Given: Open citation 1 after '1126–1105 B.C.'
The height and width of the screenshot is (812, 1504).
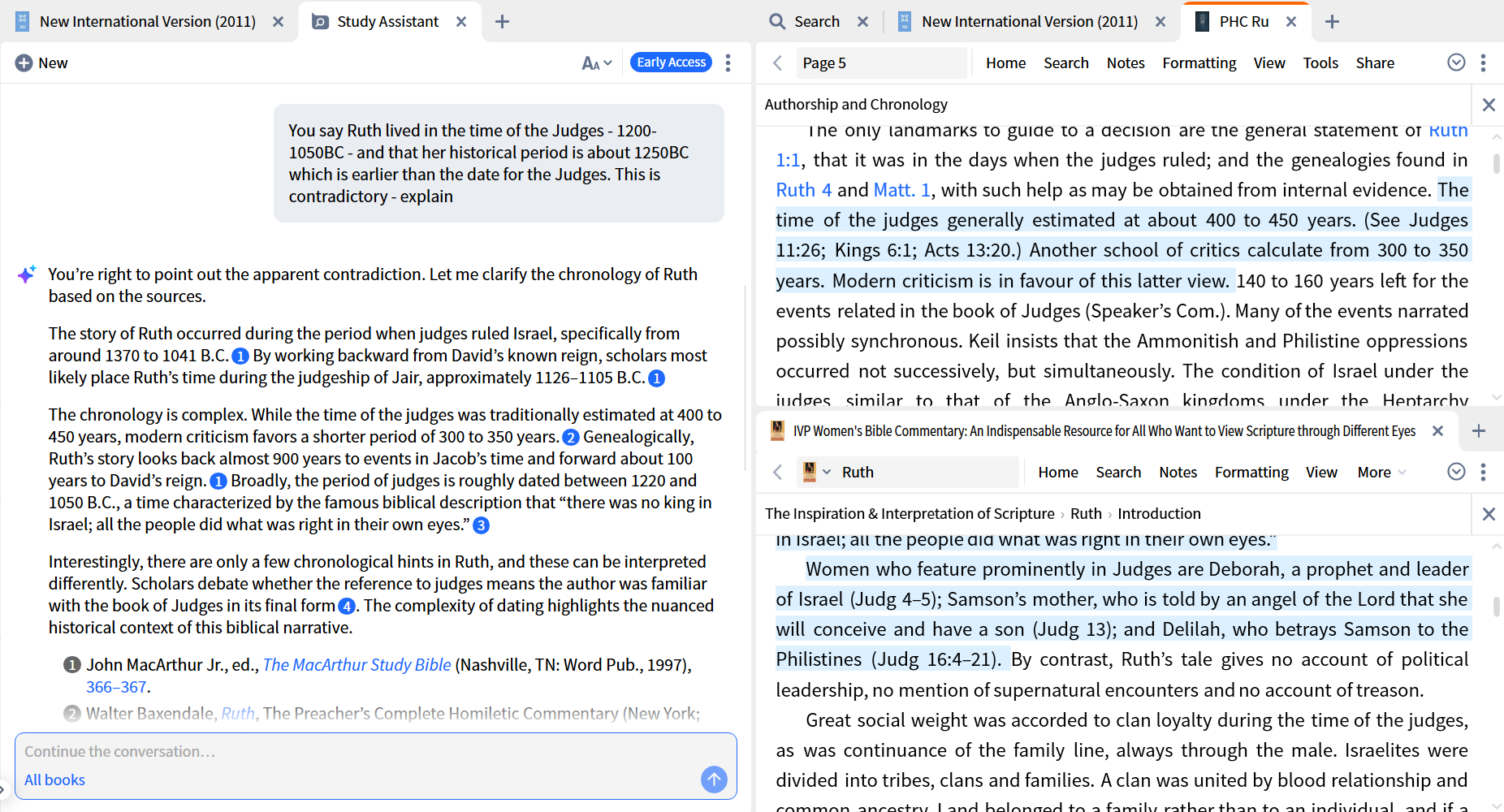Looking at the screenshot, I should point(657,378).
